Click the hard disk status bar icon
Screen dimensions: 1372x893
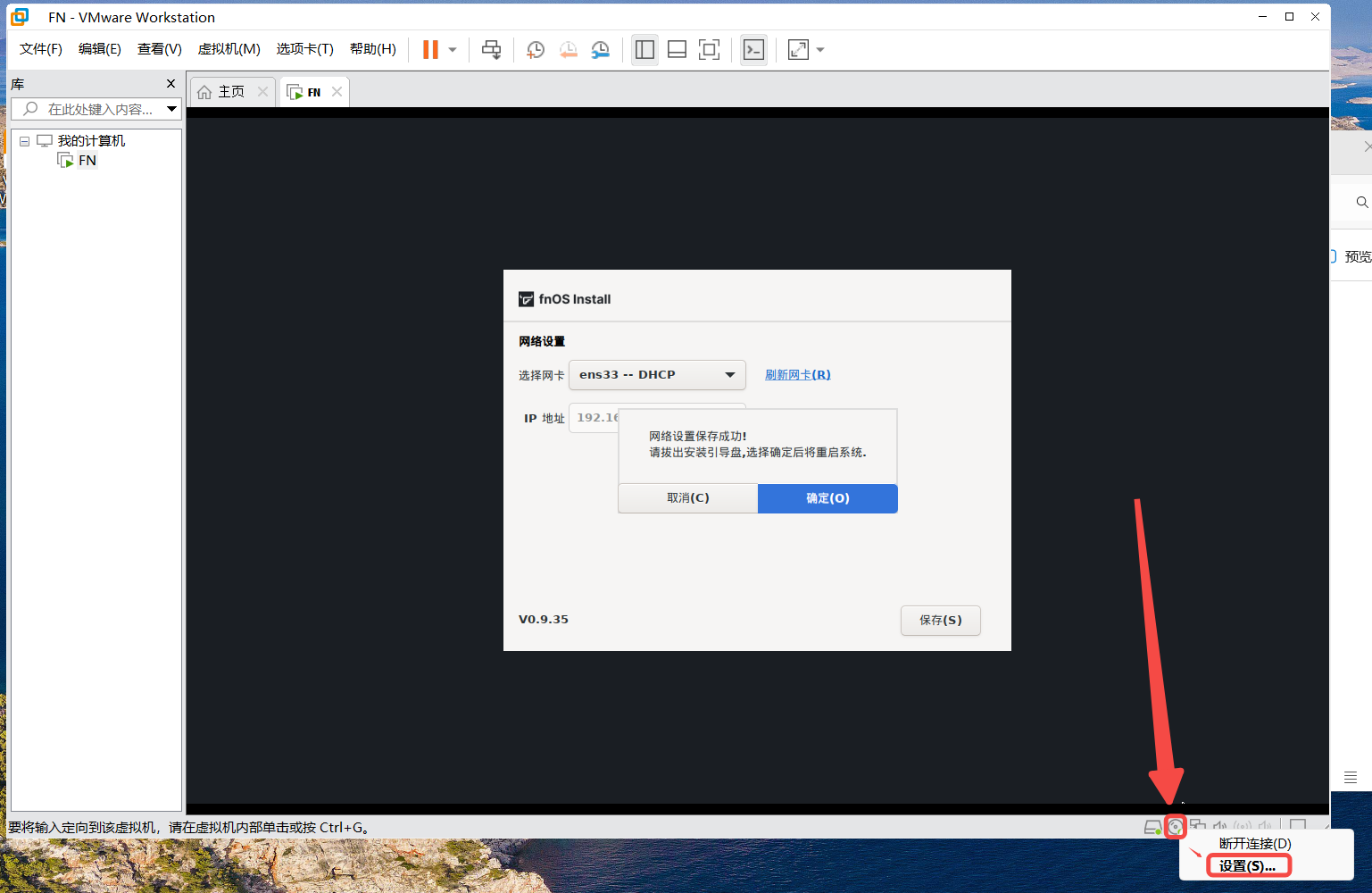pos(1152,827)
